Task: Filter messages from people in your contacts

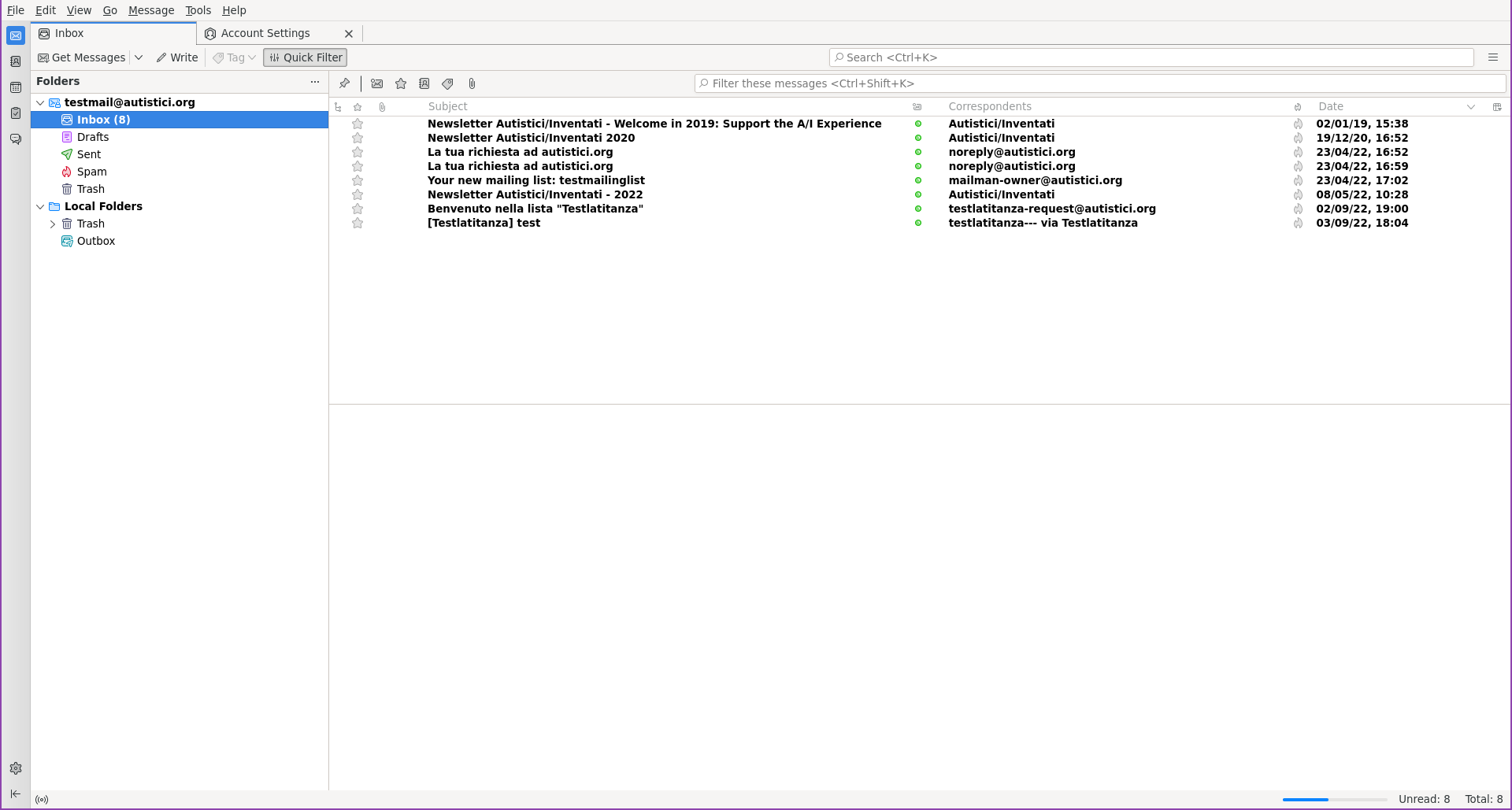Action: (424, 83)
